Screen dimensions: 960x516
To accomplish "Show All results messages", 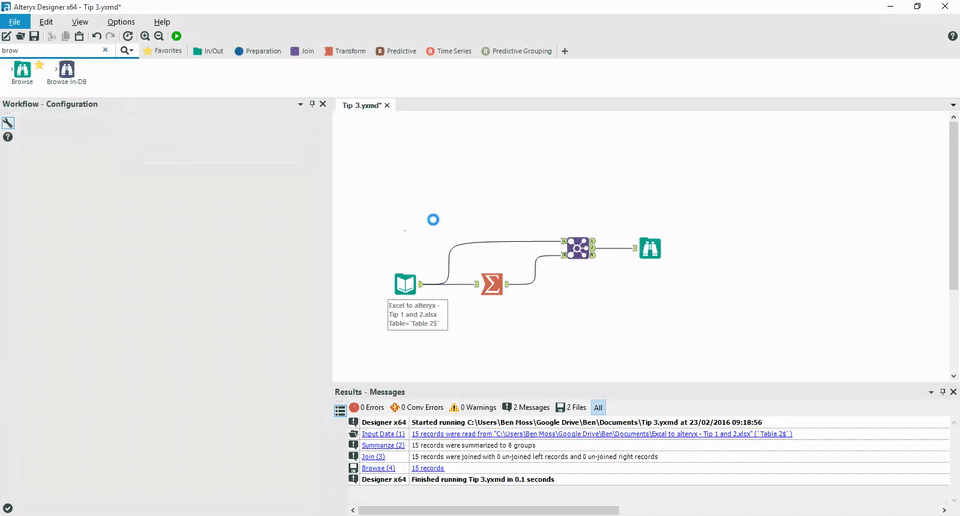I will [598, 408].
